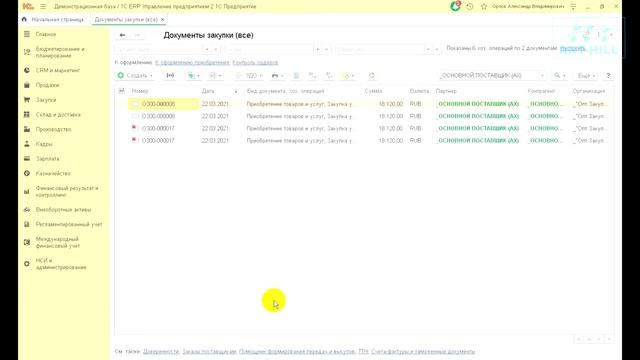Switch to the Начальная страница tab
The height and width of the screenshot is (360, 640).
[x=58, y=20]
